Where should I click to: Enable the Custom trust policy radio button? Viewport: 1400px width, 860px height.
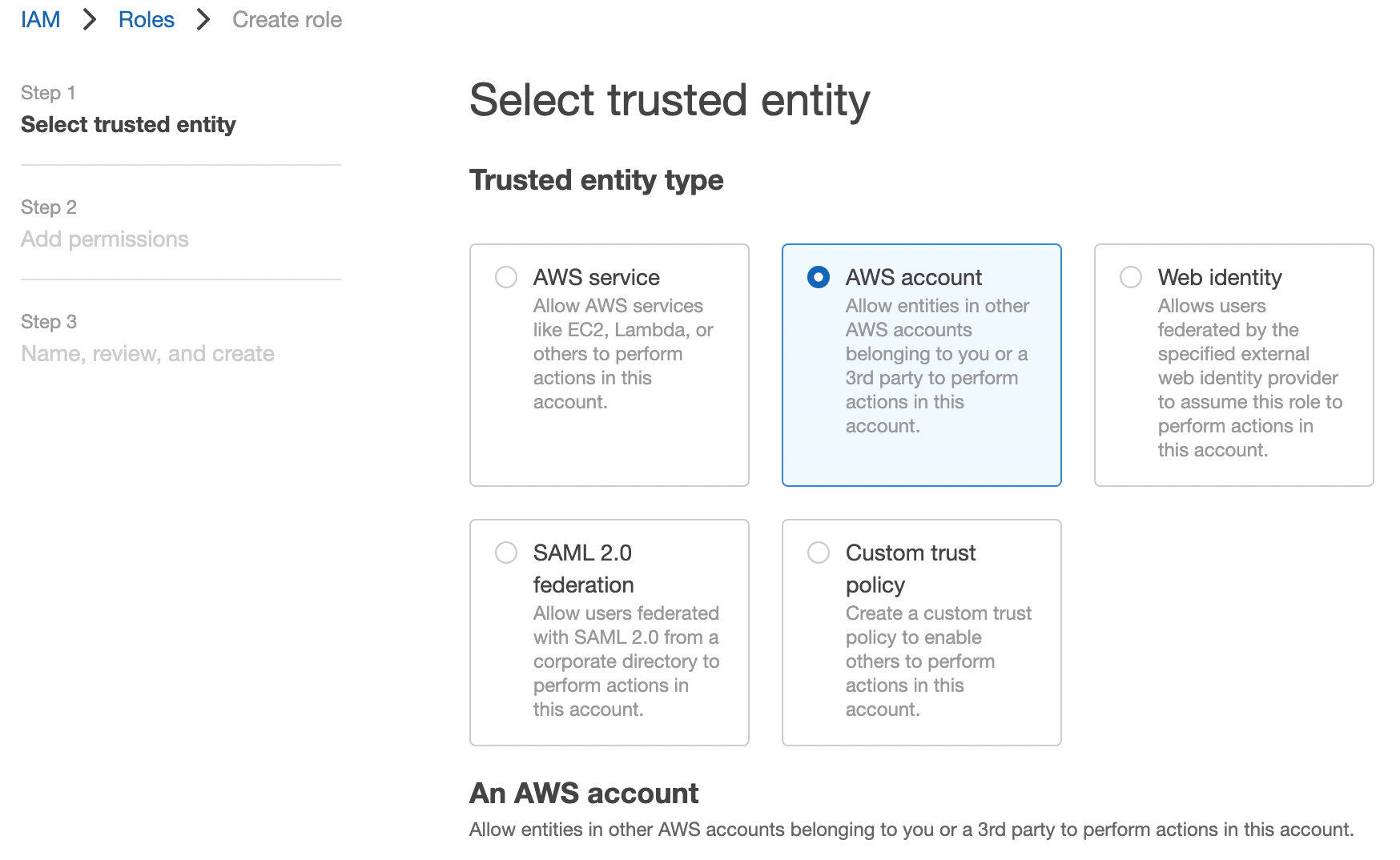819,553
